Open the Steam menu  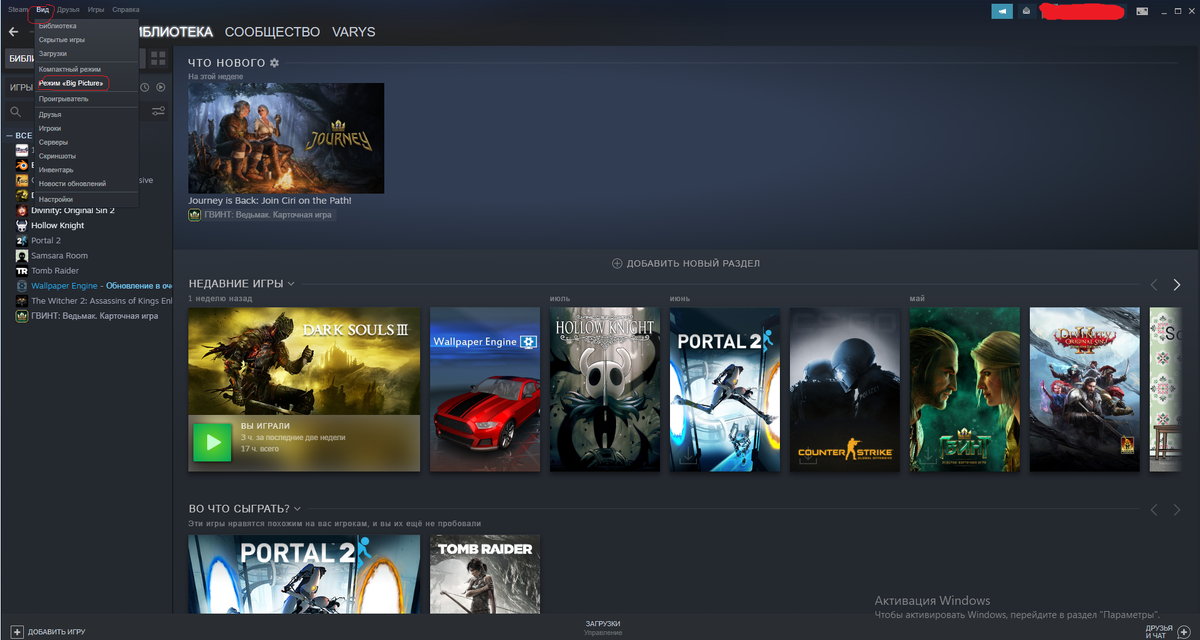click(18, 9)
